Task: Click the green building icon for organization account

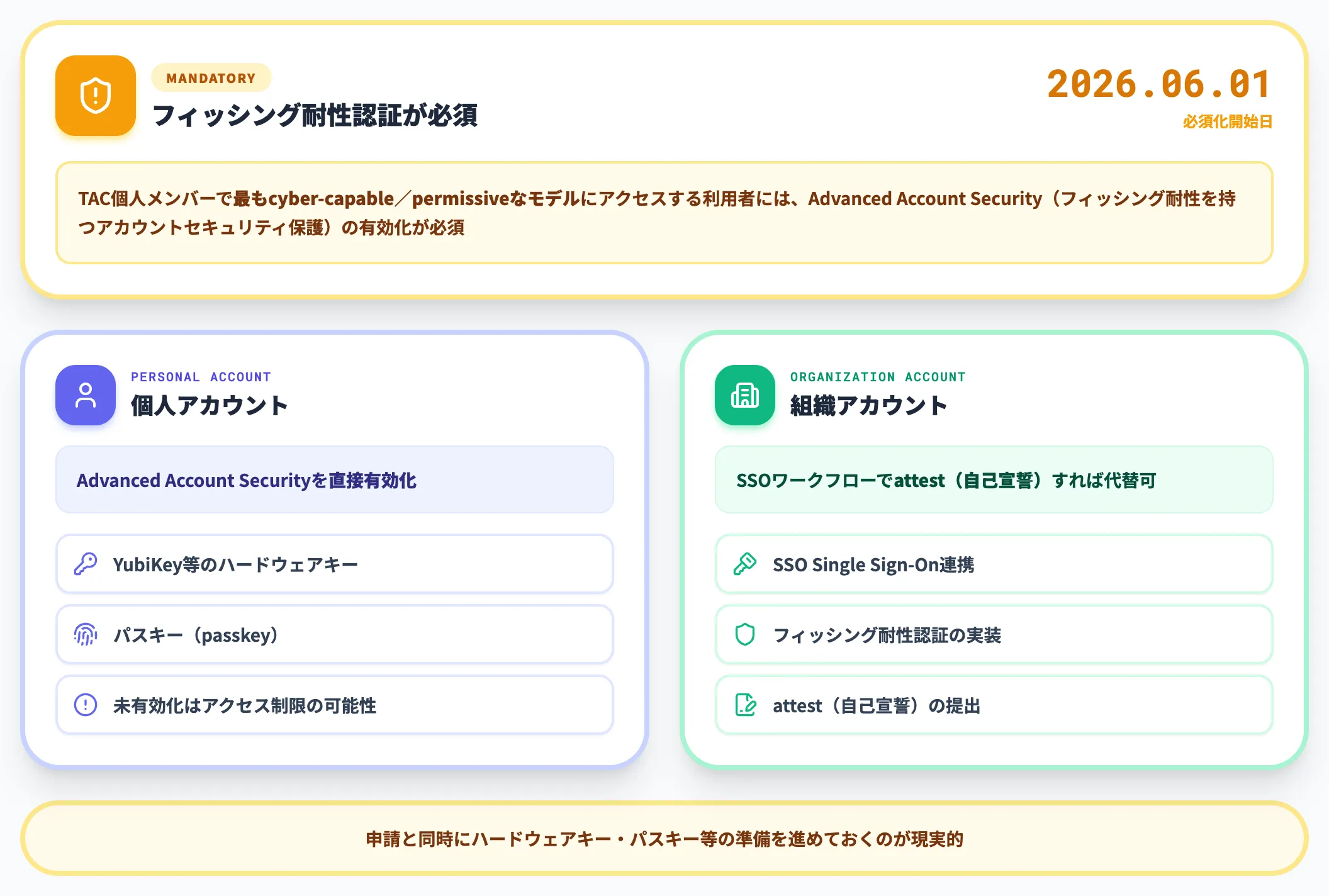Action: click(x=745, y=395)
